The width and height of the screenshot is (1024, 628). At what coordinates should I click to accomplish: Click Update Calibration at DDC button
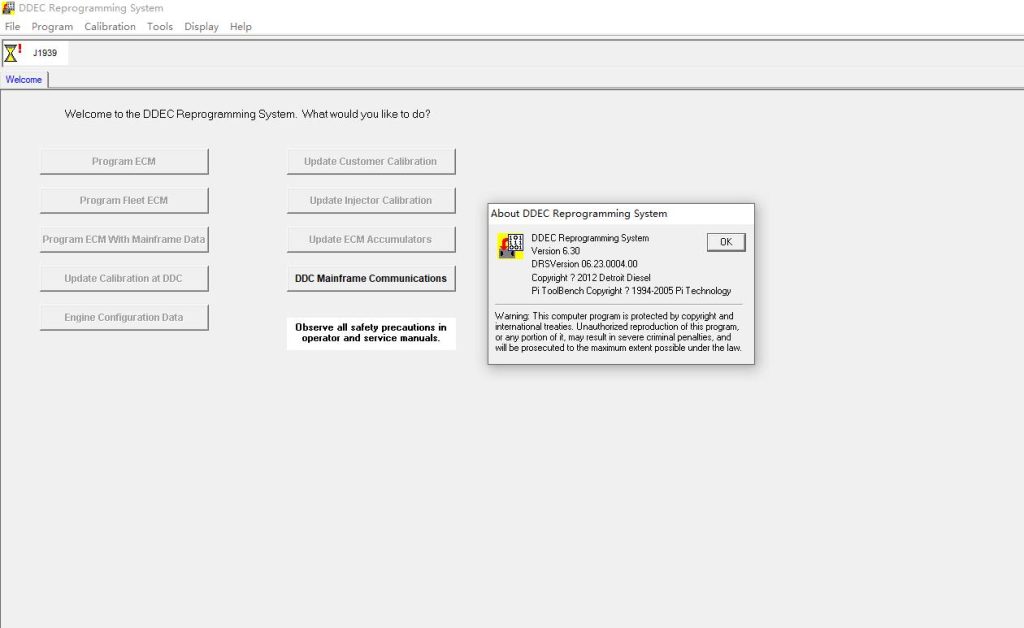tap(124, 279)
